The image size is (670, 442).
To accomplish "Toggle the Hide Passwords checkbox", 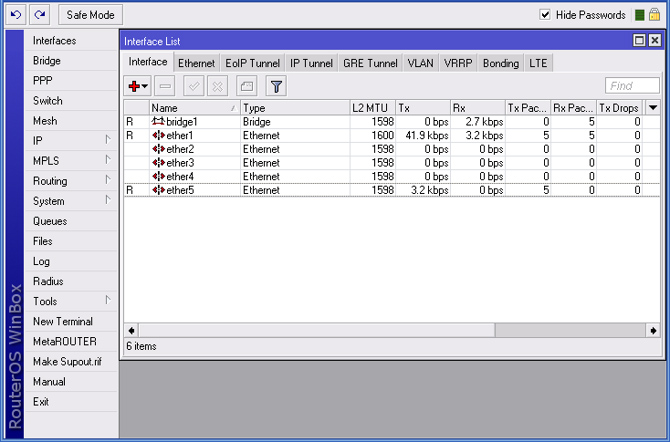I will [545, 15].
